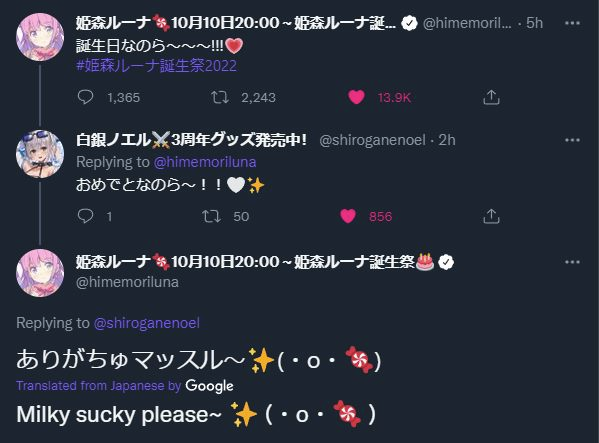Open replies on the birthday tweet with 1,365 replies

(85, 97)
